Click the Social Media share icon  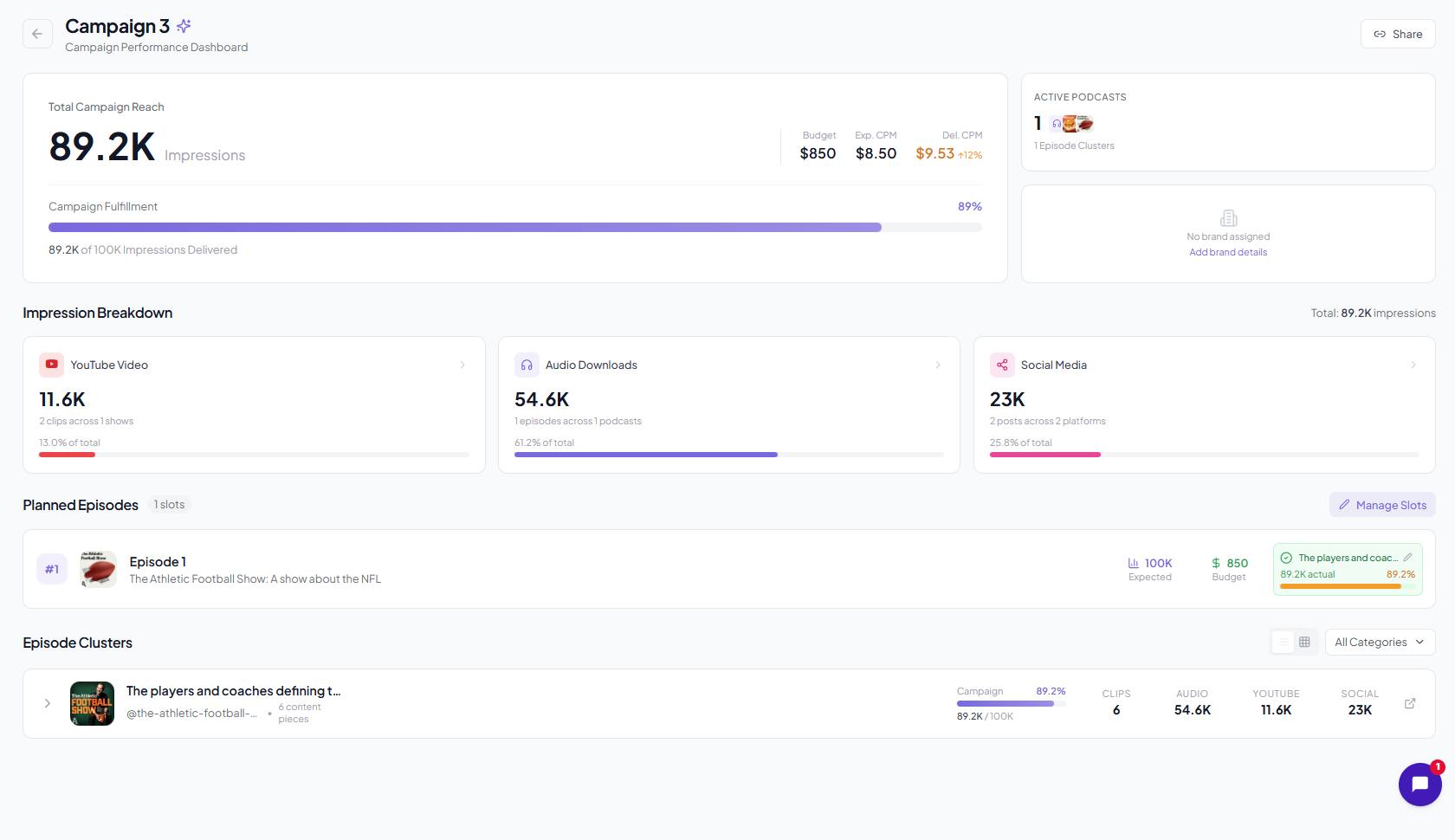(x=1002, y=365)
